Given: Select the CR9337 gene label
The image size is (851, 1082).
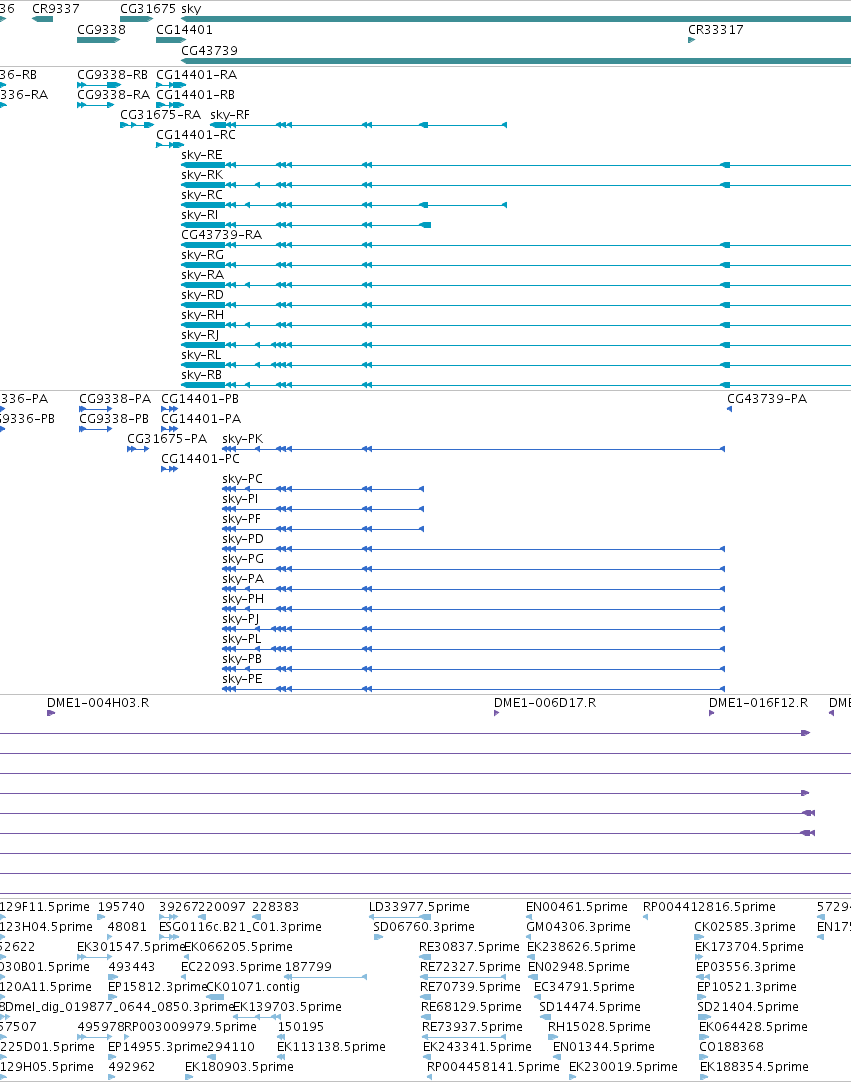Looking at the screenshot, I should (56, 9).
